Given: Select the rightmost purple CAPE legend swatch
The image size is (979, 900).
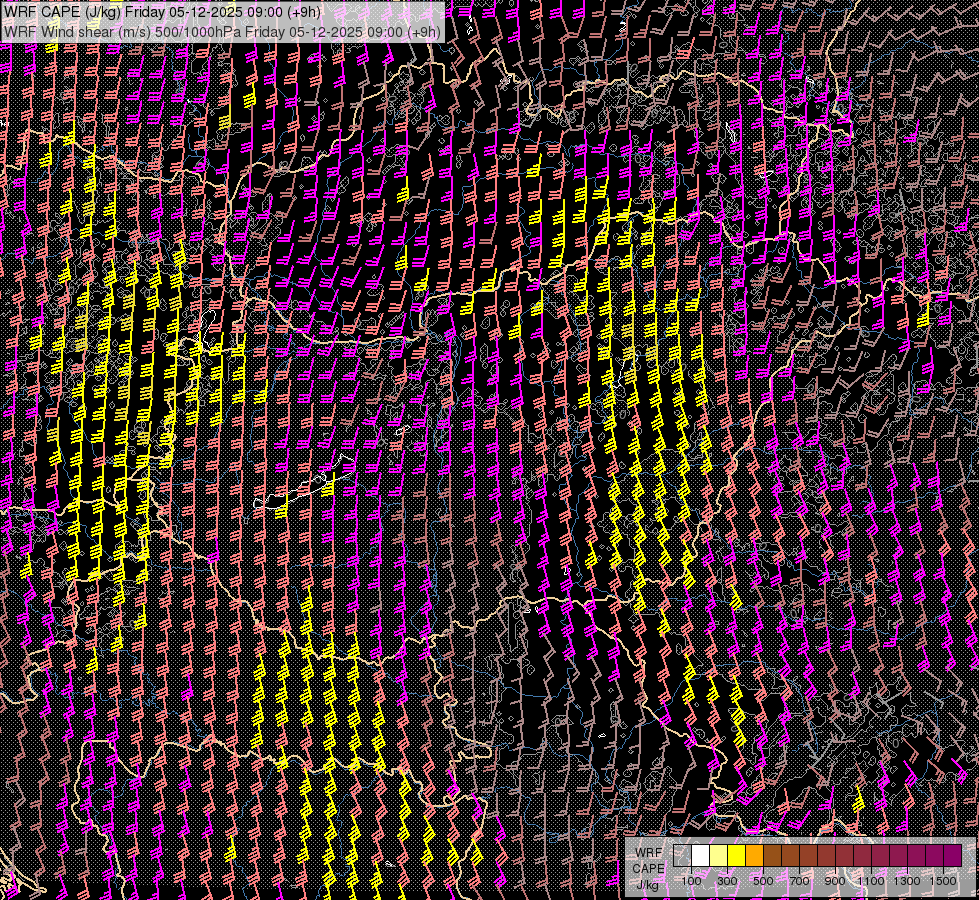Looking at the screenshot, I should pyautogui.click(x=952, y=855).
